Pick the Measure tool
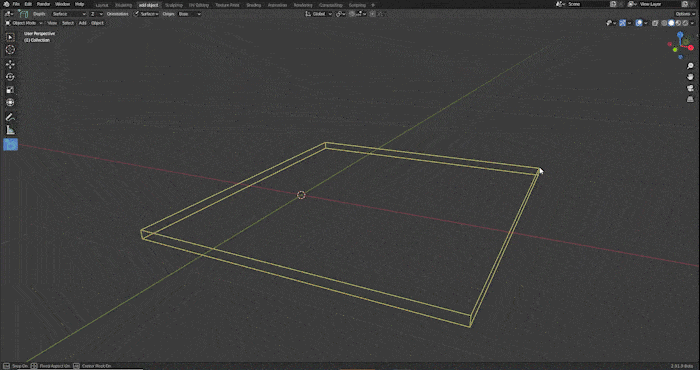700x370 pixels. 10,130
